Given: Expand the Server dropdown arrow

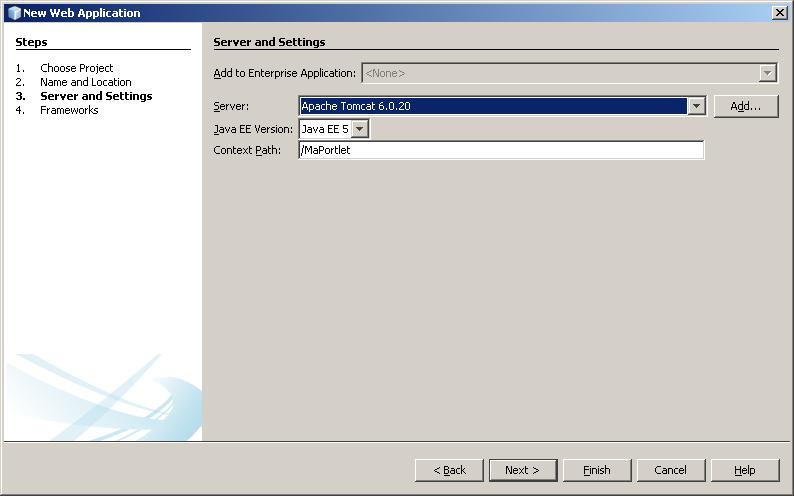Looking at the screenshot, I should pyautogui.click(x=696, y=106).
